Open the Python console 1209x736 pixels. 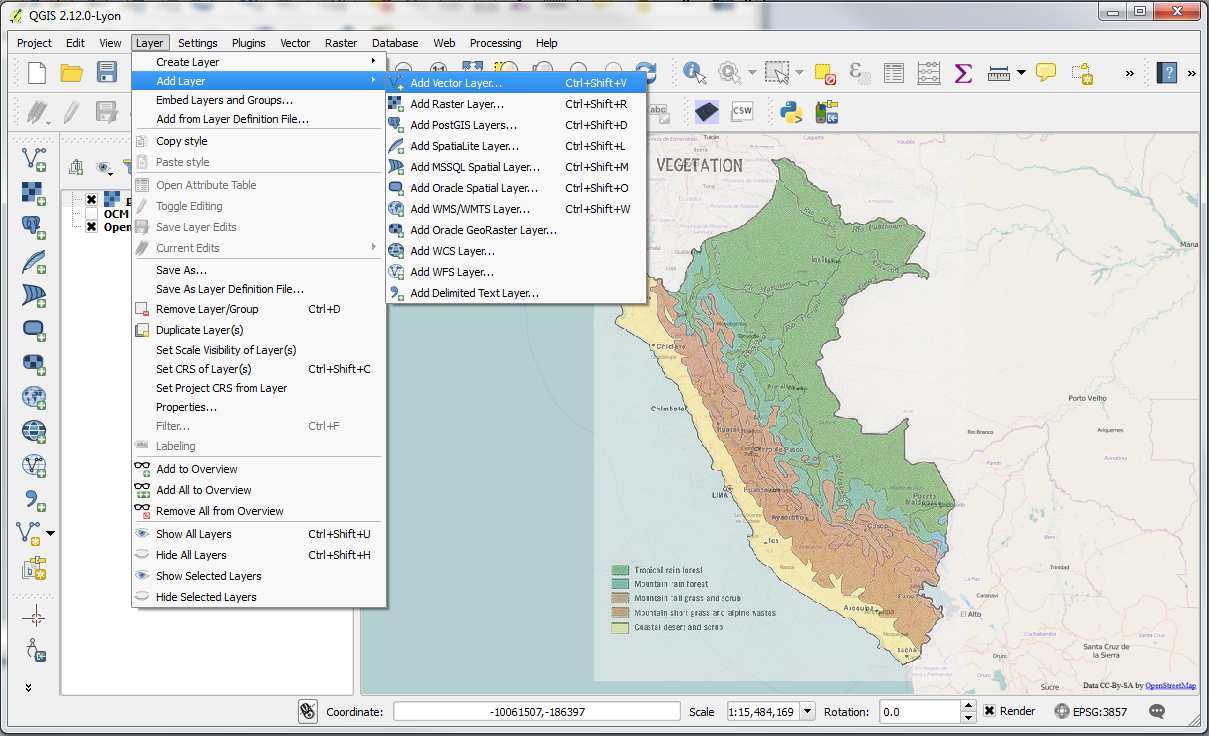(792, 111)
